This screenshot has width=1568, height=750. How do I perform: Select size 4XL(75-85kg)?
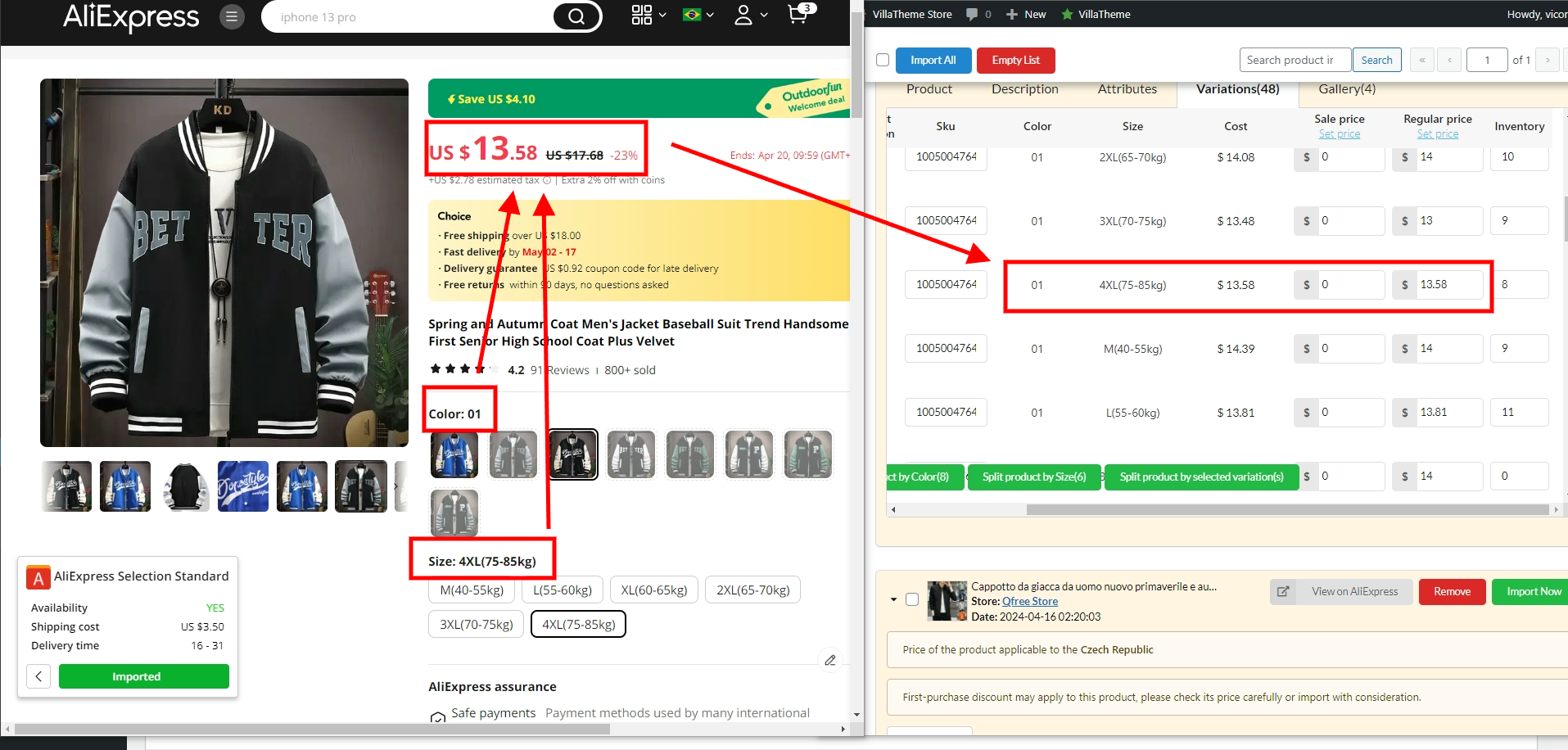(x=579, y=625)
